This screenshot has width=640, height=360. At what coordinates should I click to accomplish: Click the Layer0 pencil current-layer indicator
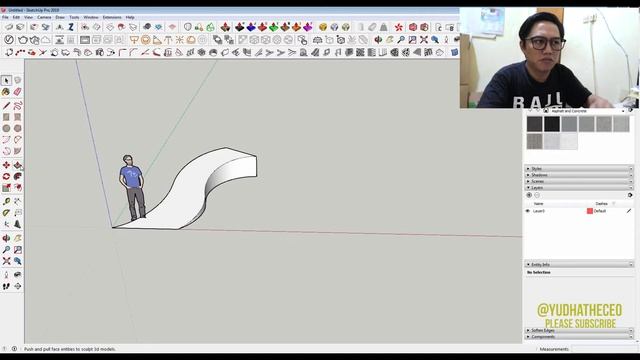tap(629, 211)
